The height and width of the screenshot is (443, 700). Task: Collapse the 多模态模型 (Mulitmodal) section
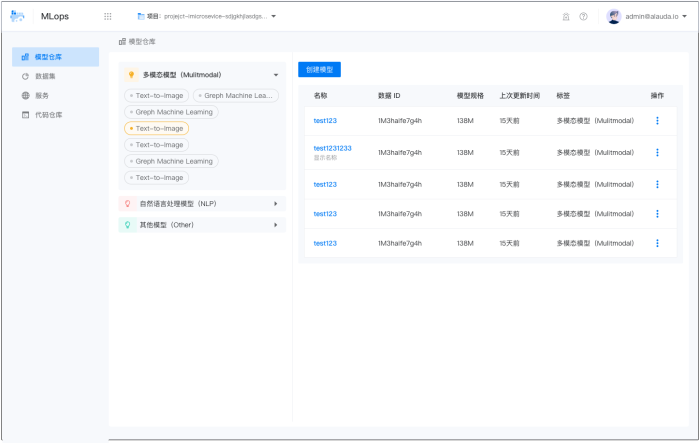coord(275,74)
